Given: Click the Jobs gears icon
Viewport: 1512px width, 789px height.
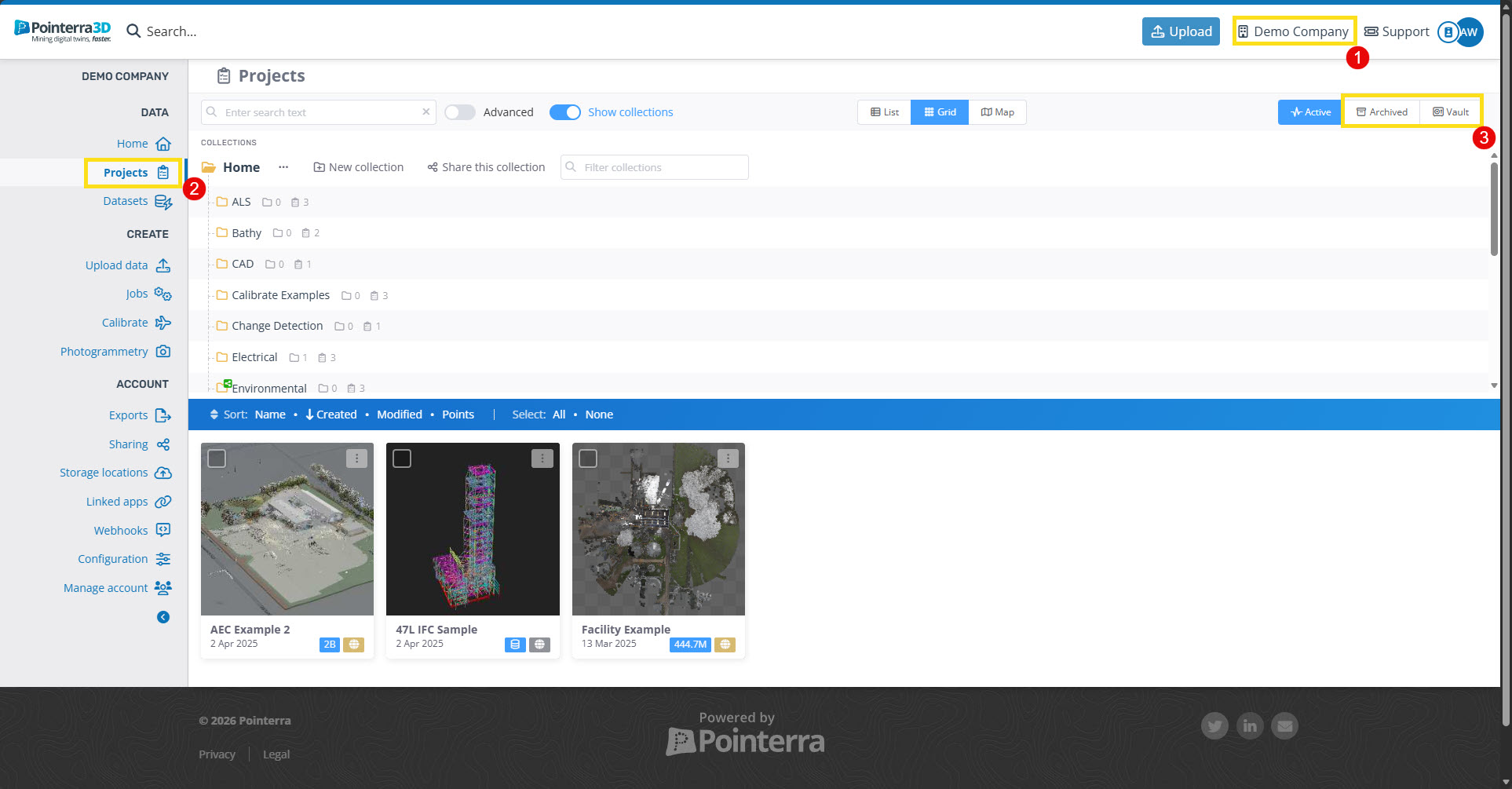Looking at the screenshot, I should [x=163, y=294].
